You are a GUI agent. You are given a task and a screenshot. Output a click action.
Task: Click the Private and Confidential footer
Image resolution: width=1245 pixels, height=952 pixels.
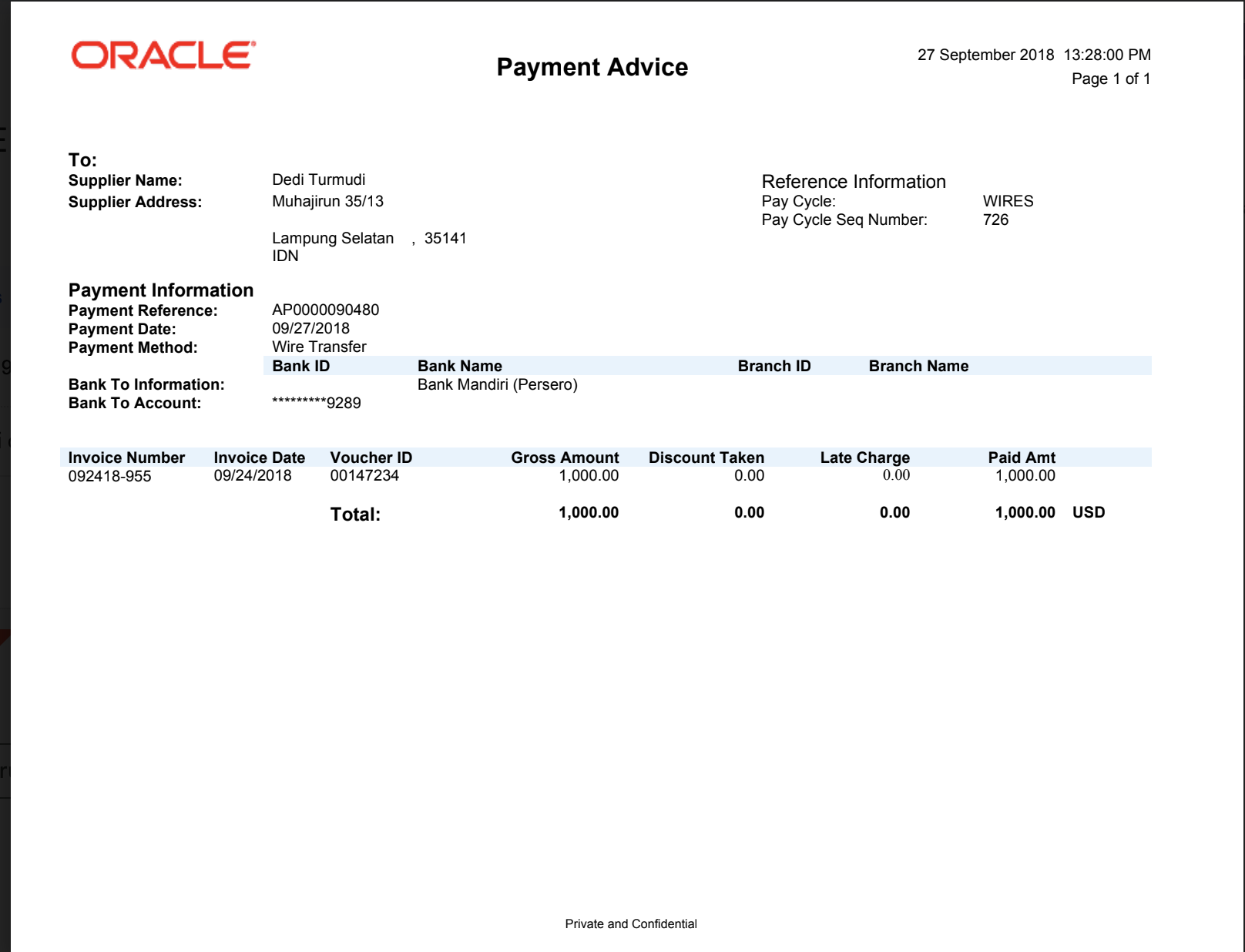click(631, 924)
